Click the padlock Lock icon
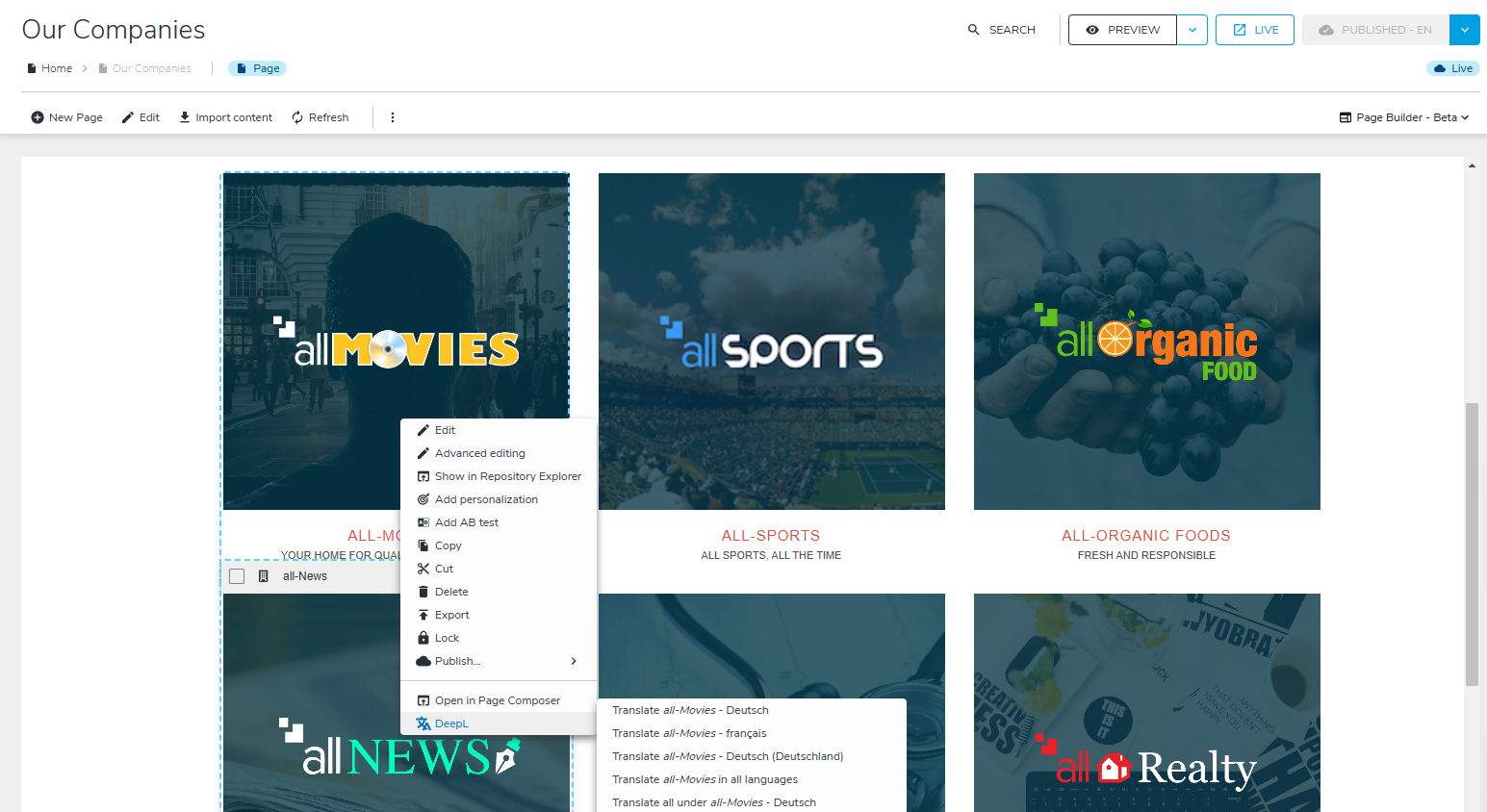1487x812 pixels. (x=423, y=638)
